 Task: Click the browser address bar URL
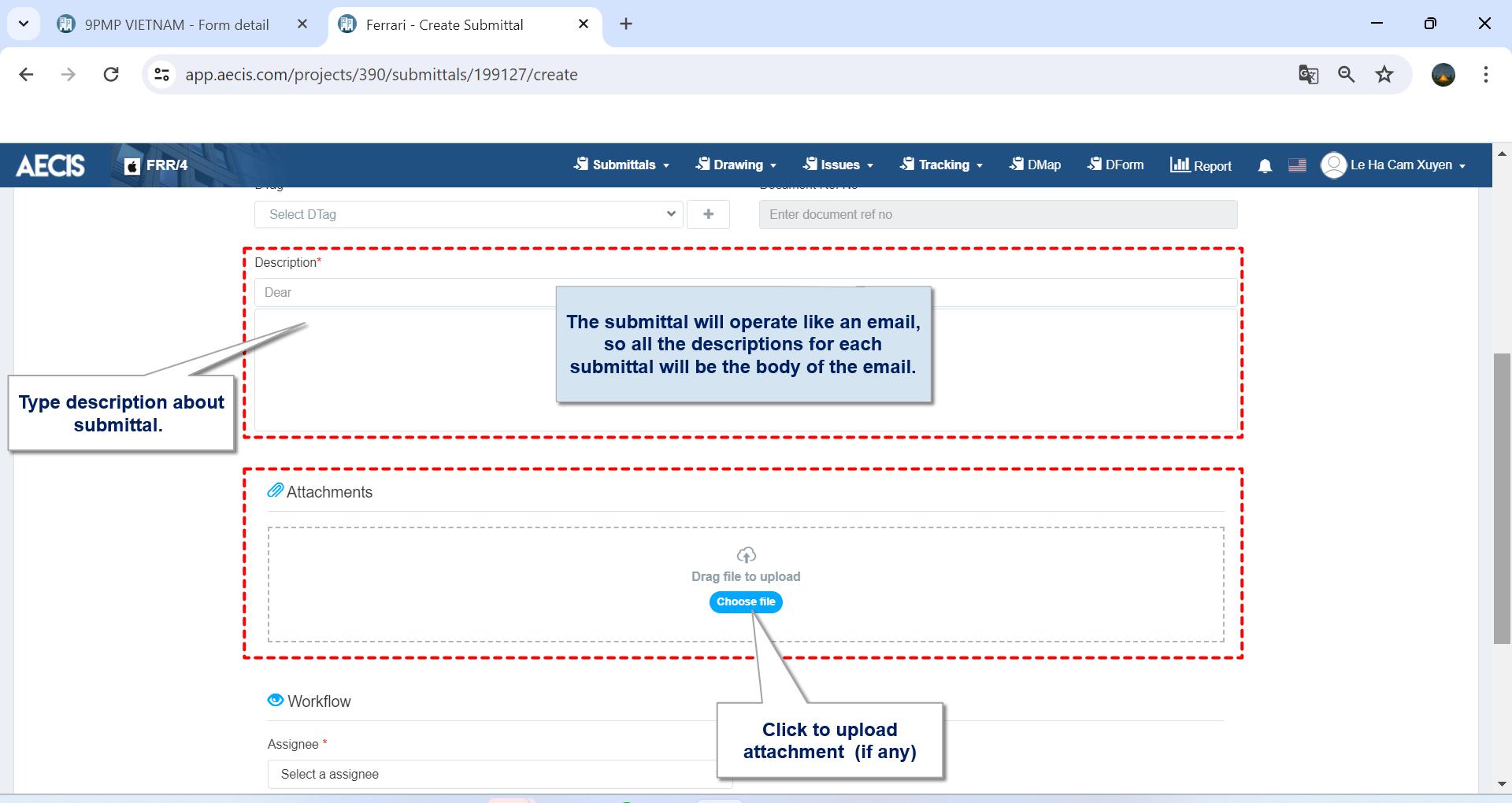click(381, 75)
